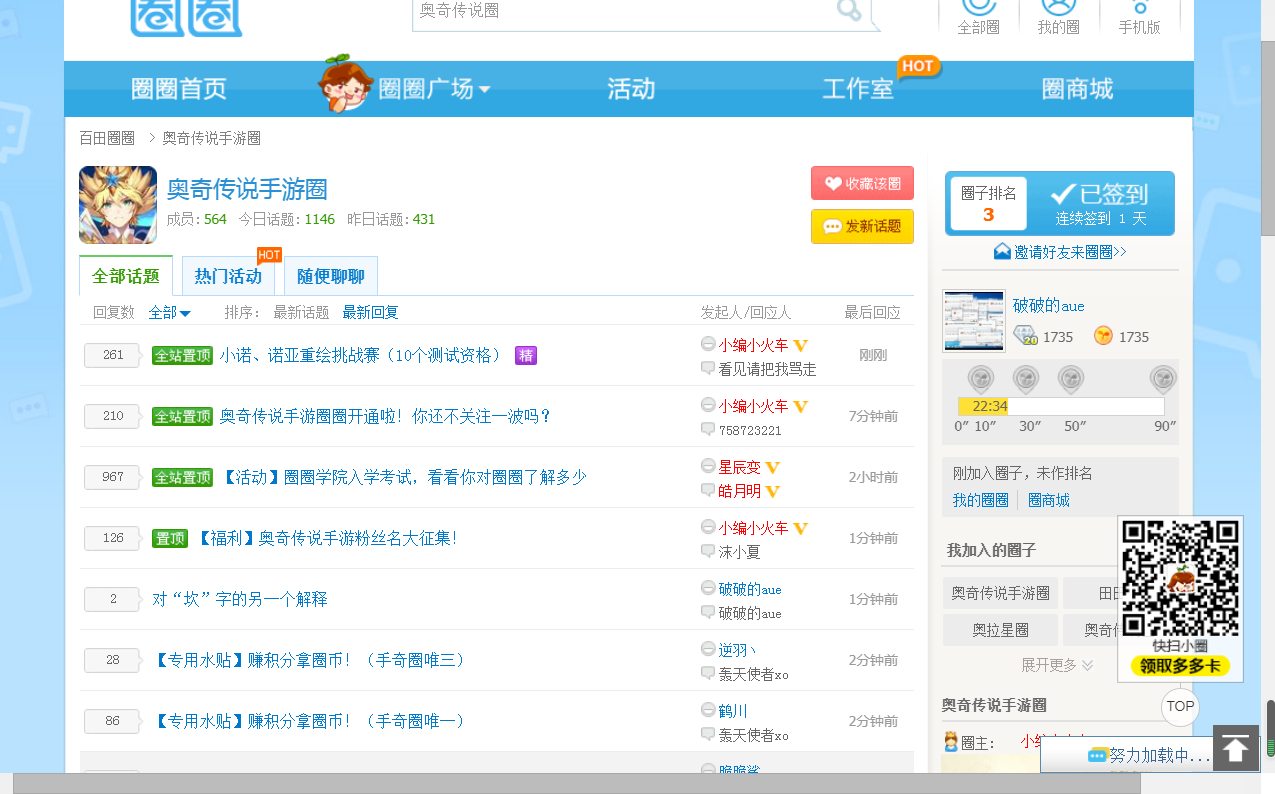This screenshot has height=794, width=1275.
Task: Click the 奥奇传说手游圈 avatar image
Action: pos(118,205)
